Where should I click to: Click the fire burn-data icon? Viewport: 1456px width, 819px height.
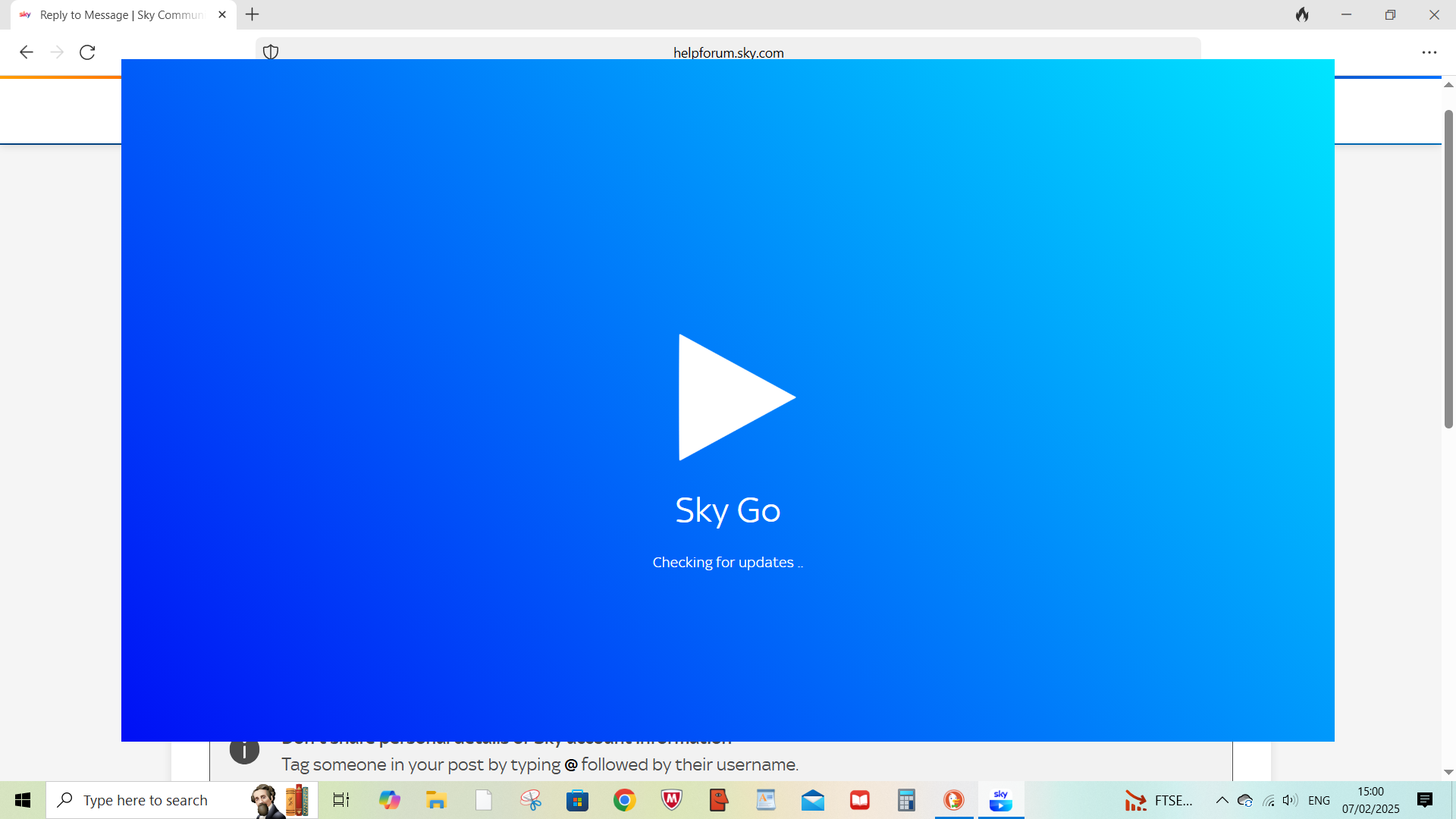[1302, 14]
